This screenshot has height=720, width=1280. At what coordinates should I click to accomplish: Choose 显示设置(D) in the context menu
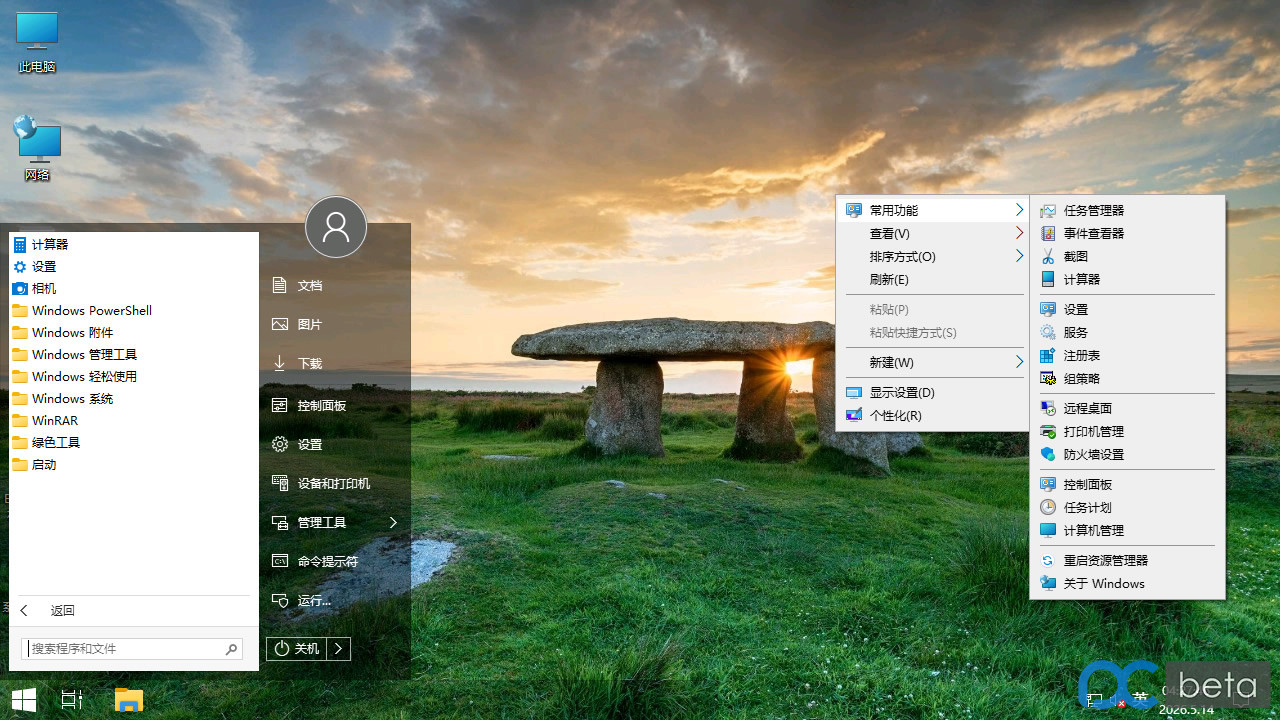point(933,392)
